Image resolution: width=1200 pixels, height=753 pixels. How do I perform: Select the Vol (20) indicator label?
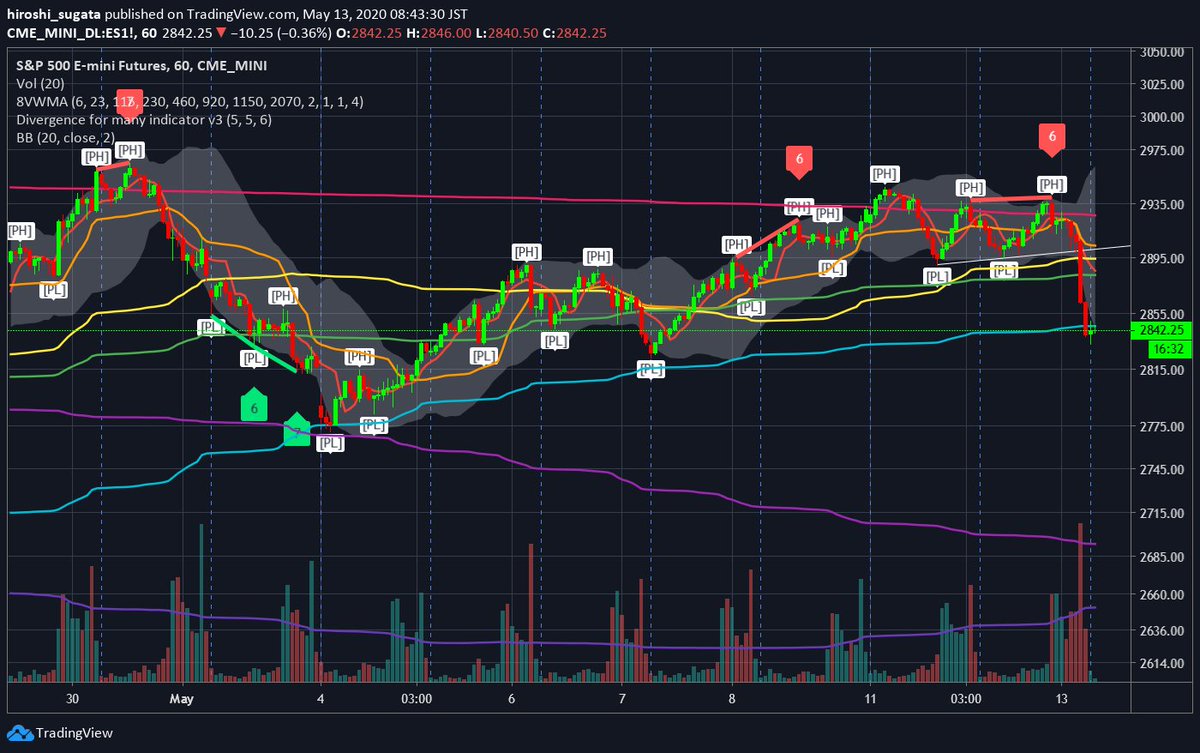click(38, 83)
